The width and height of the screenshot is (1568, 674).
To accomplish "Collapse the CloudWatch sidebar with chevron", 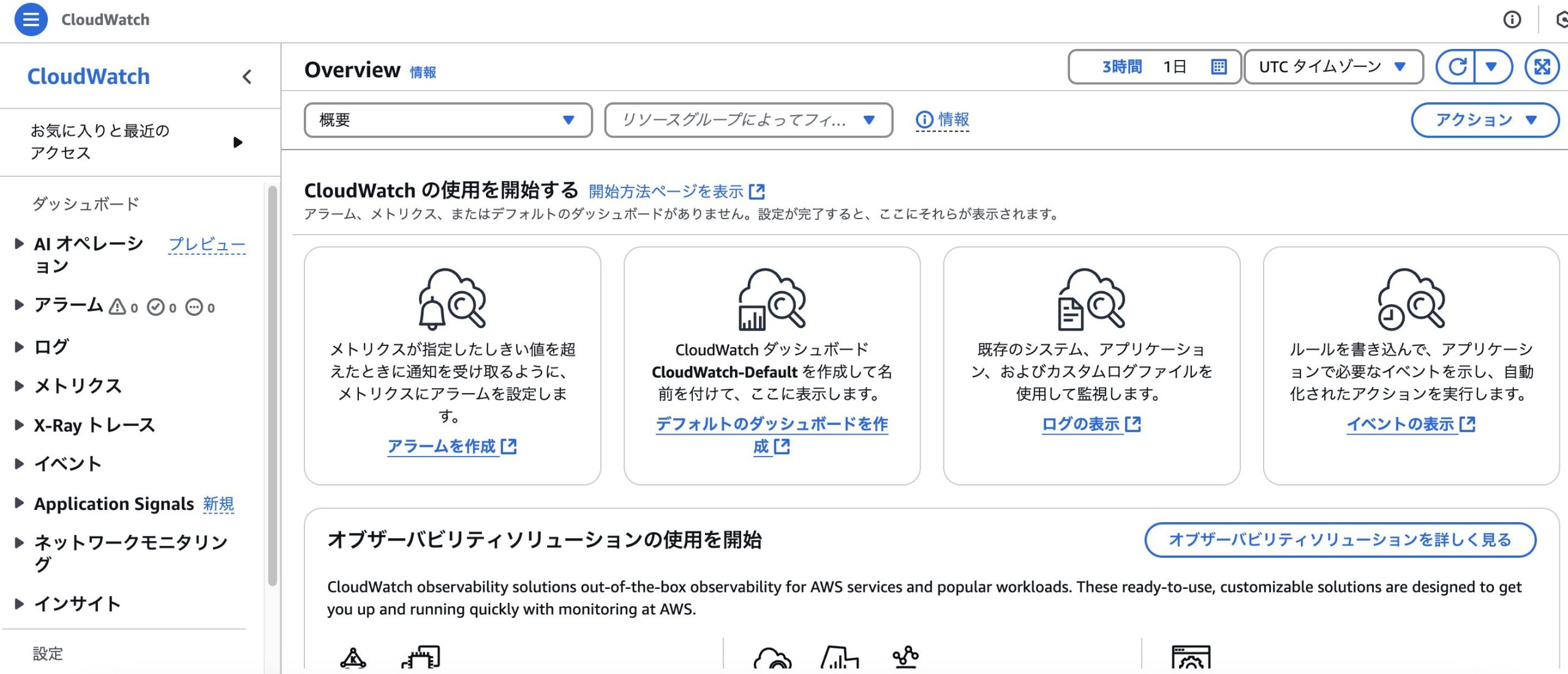I will [247, 77].
